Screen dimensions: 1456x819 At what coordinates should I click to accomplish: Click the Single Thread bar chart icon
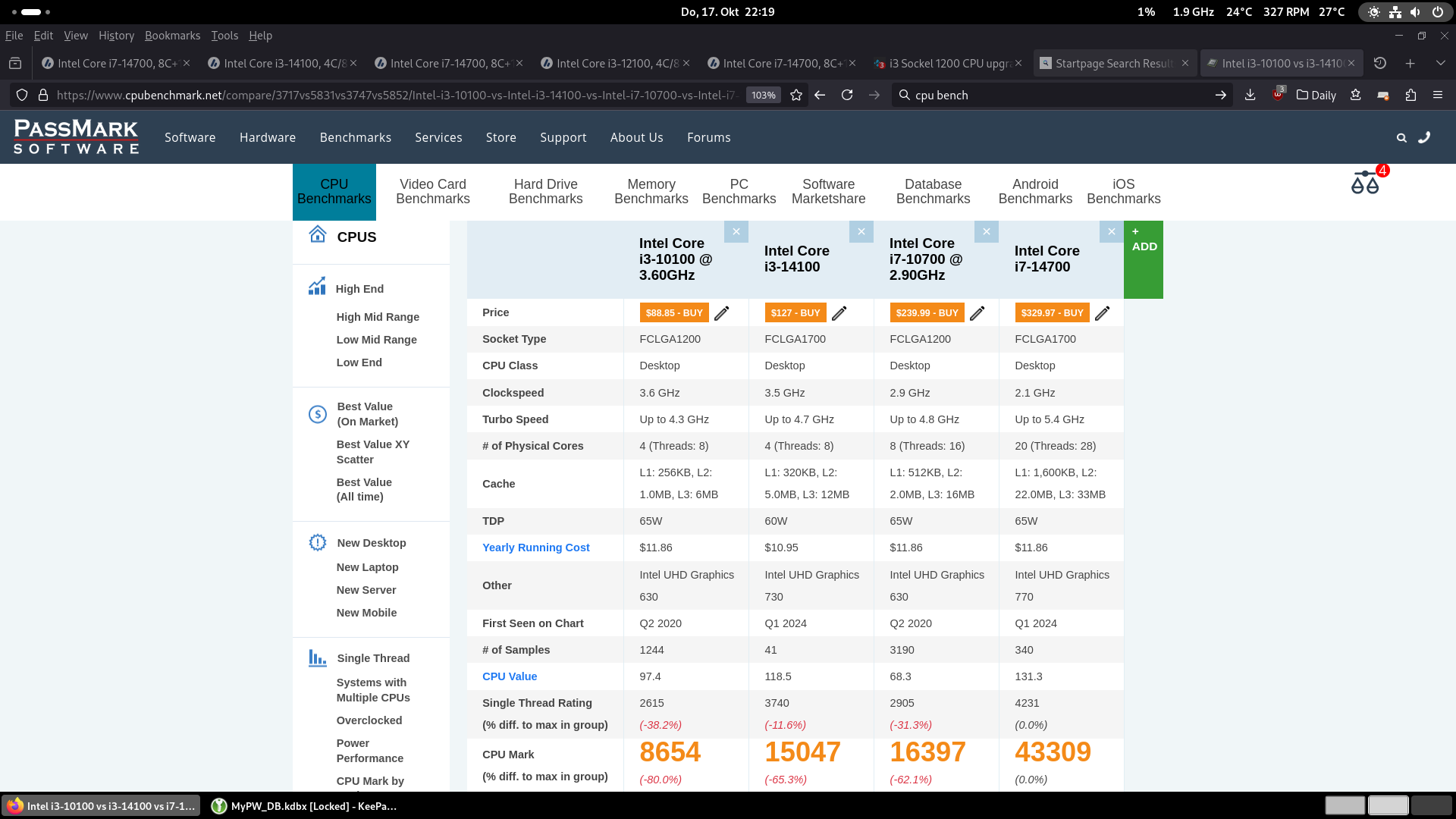click(317, 657)
